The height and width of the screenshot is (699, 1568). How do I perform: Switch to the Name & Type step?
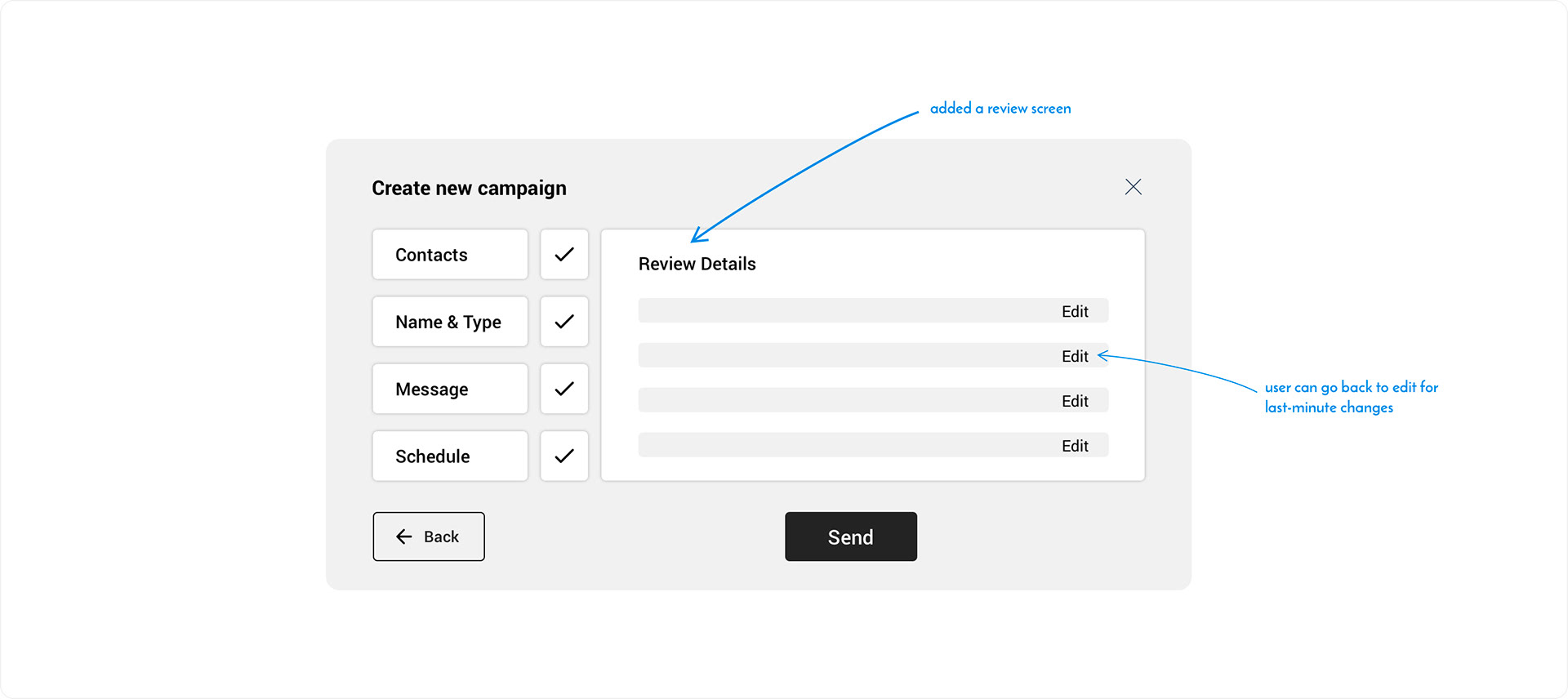click(450, 322)
